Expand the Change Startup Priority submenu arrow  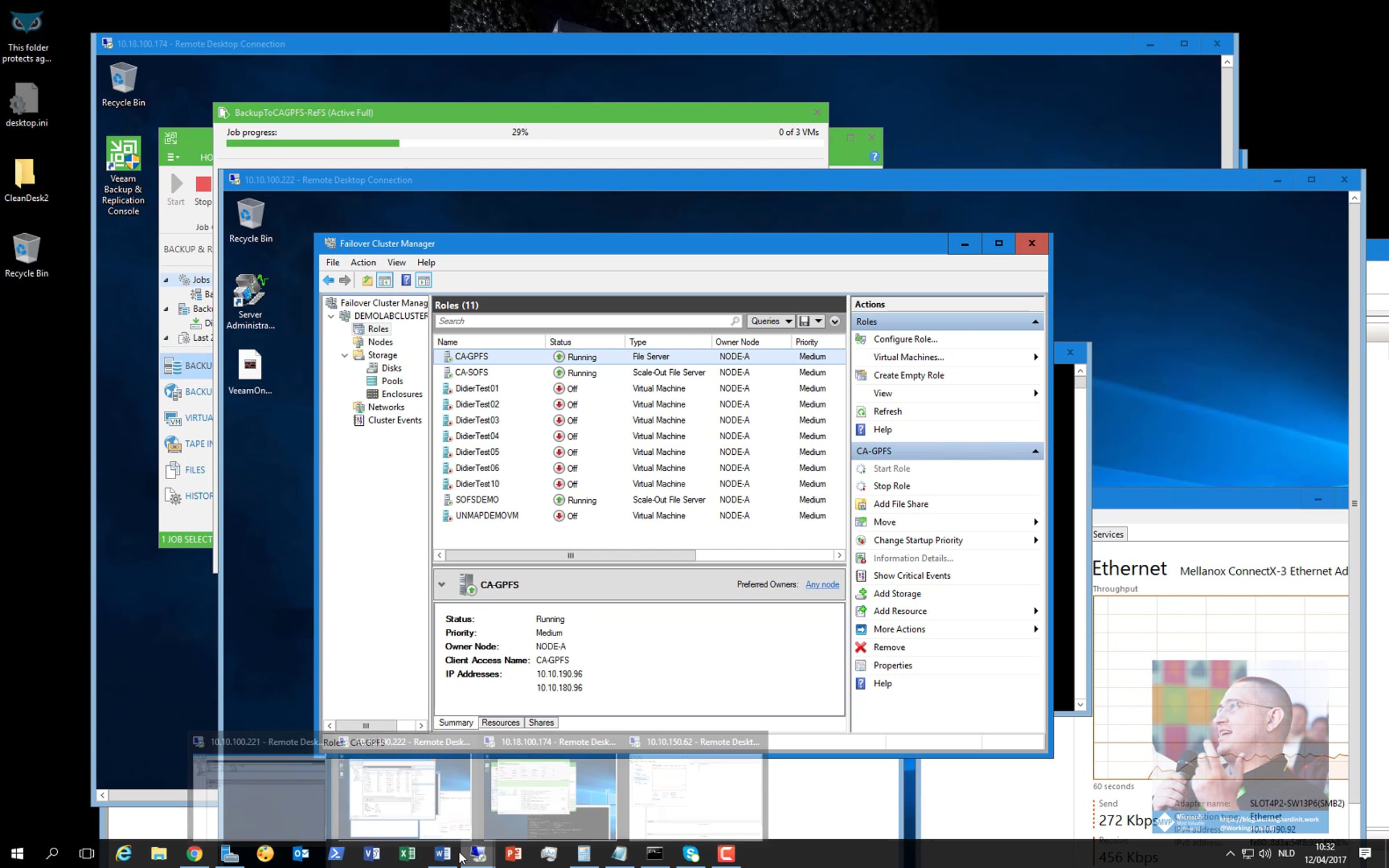click(1035, 540)
